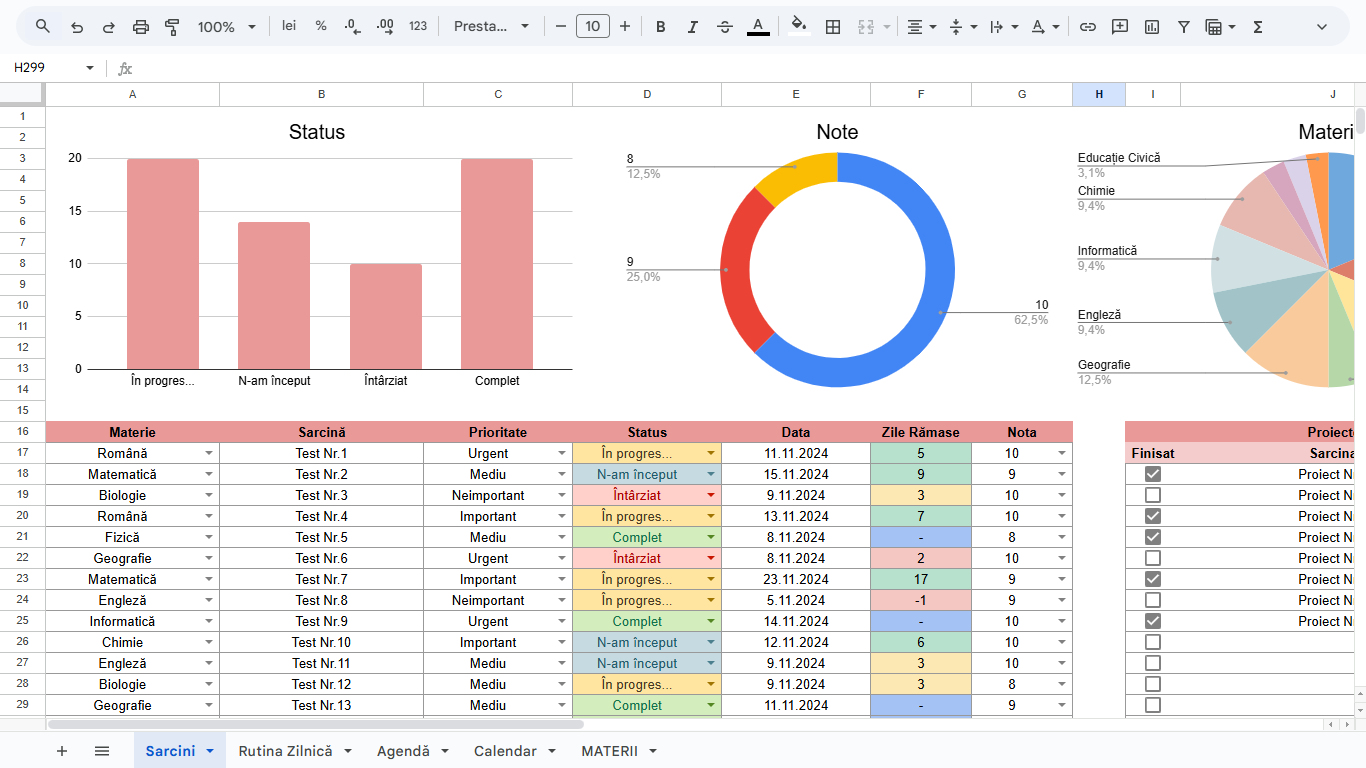Check the Finisat checkbox in row 22
This screenshot has height=768, width=1366.
[x=1153, y=558]
